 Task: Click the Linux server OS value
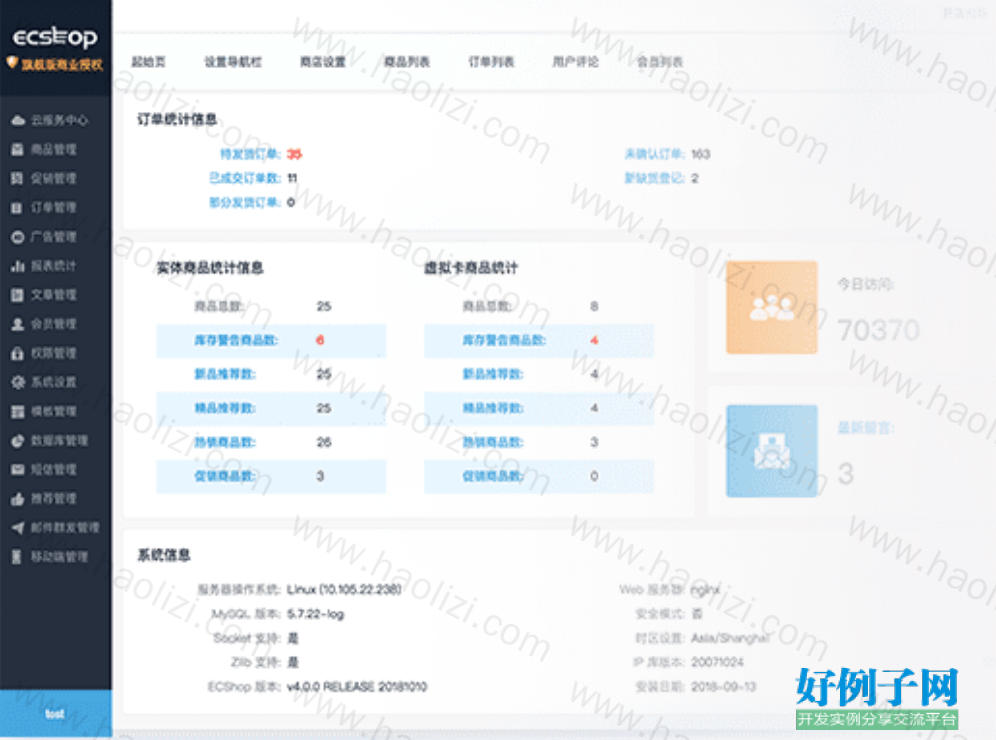click(344, 589)
